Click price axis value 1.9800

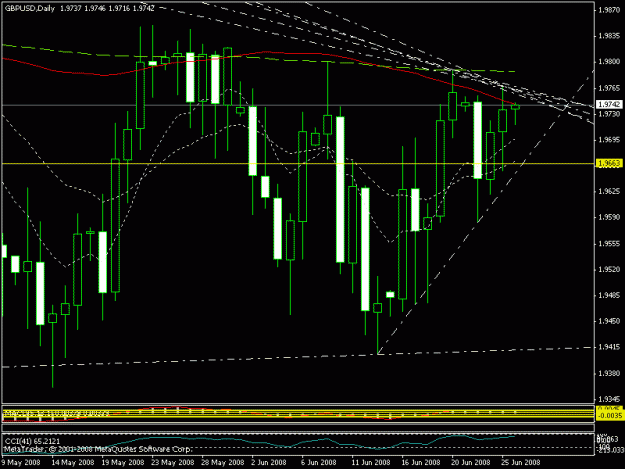609,62
